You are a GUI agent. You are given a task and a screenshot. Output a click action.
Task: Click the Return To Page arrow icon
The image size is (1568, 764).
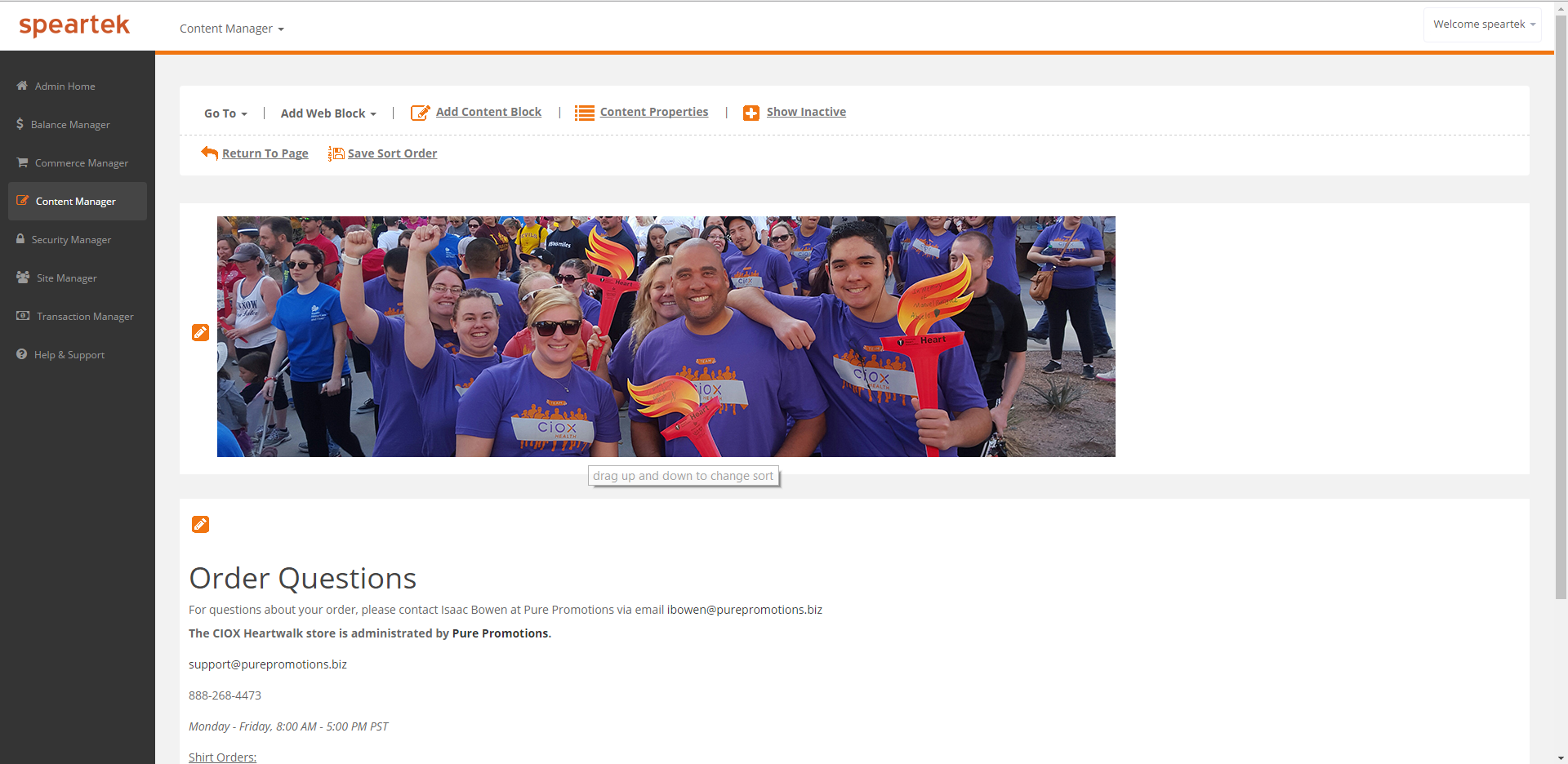point(209,153)
